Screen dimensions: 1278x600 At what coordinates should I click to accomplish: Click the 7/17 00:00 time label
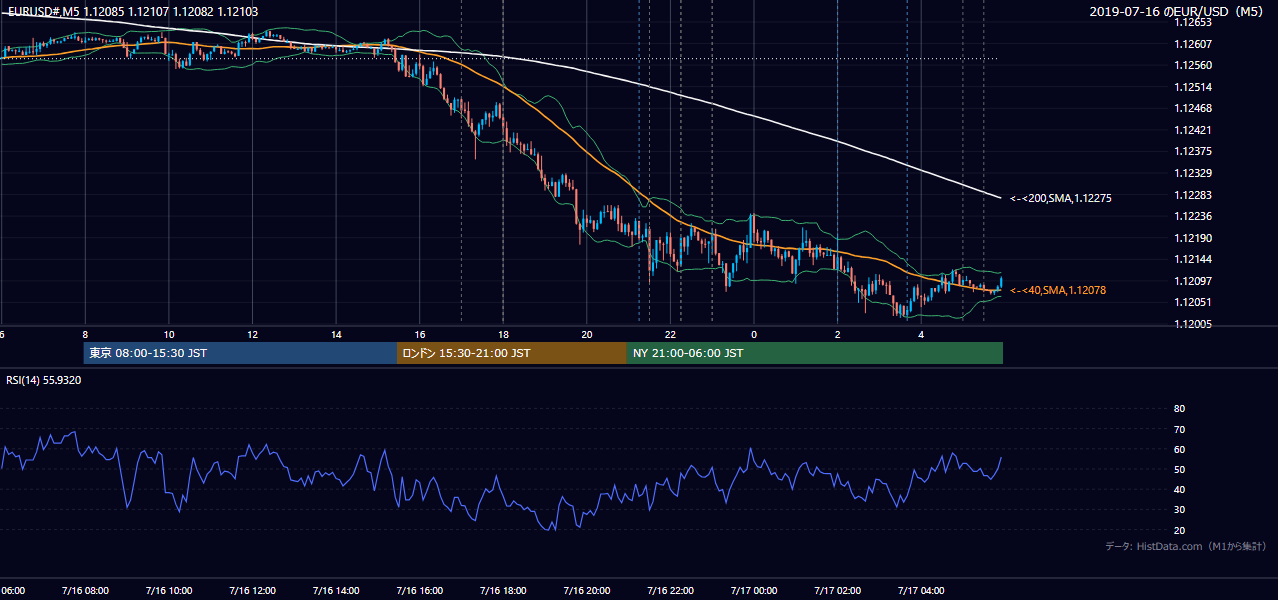point(754,590)
